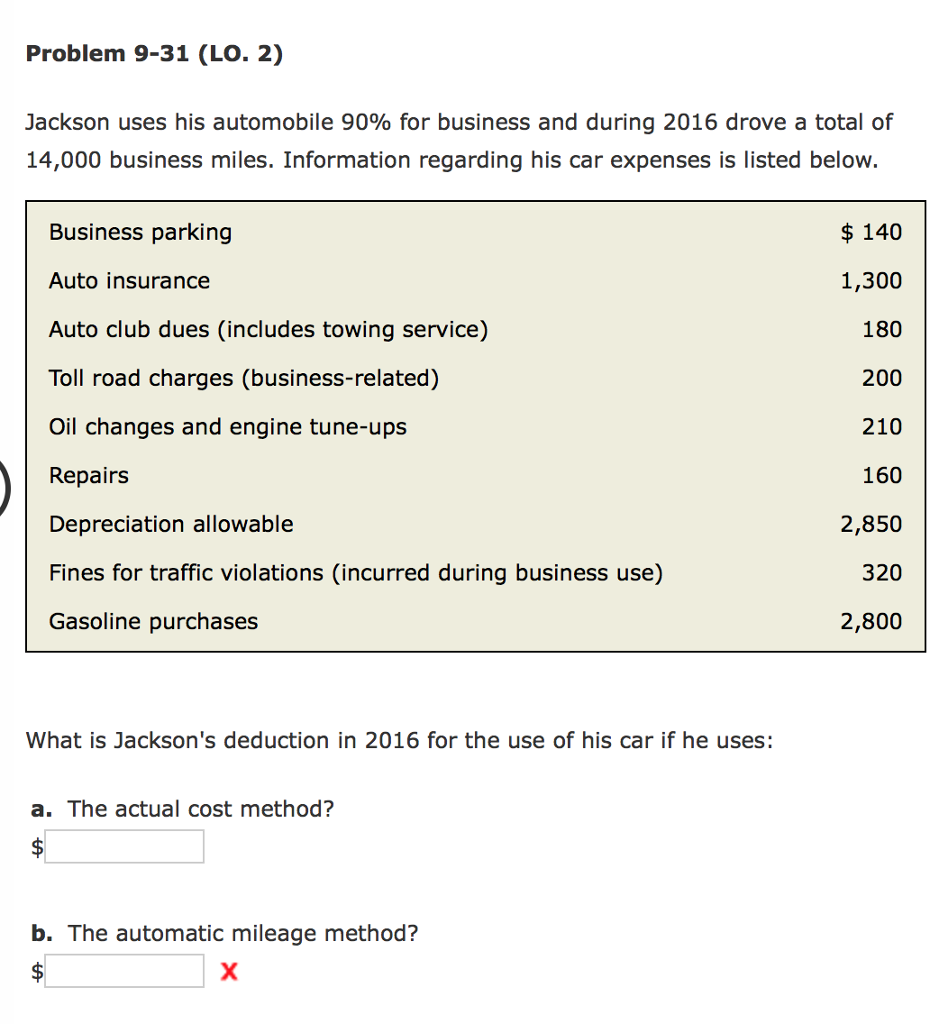Screen dimensions: 939x1024
Task: Select the actual cost method question label
Action: tap(182, 809)
